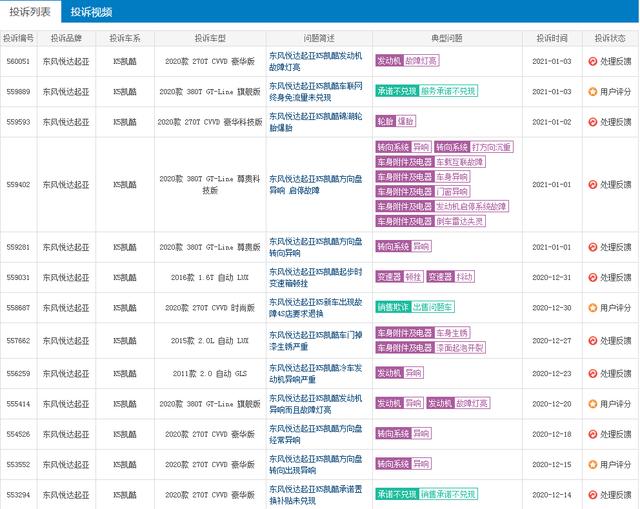Switch to the 投诉视频 tab
Image resolution: width=640 pixels, height=509 pixels.
click(x=91, y=12)
